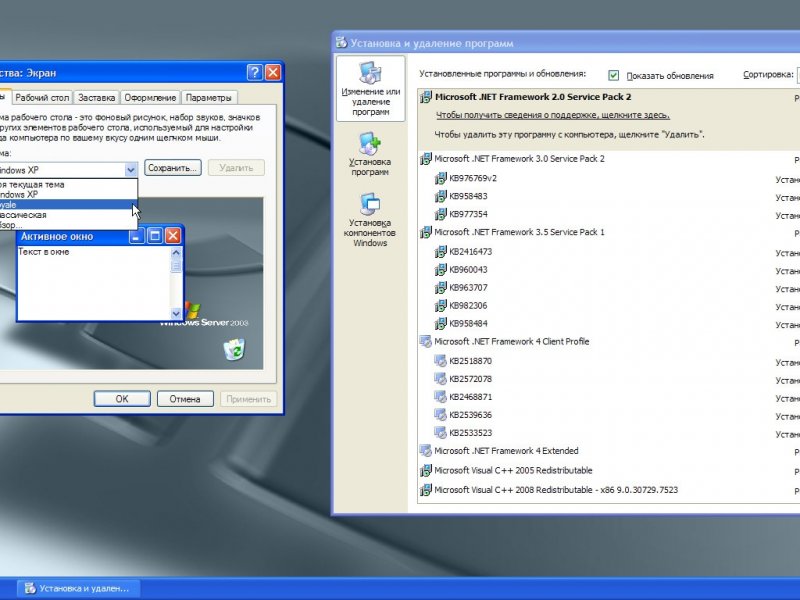This screenshot has width=800, height=600.
Task: Click the icon beside .NET Framework 4 Client Profile
Action: tap(426, 342)
